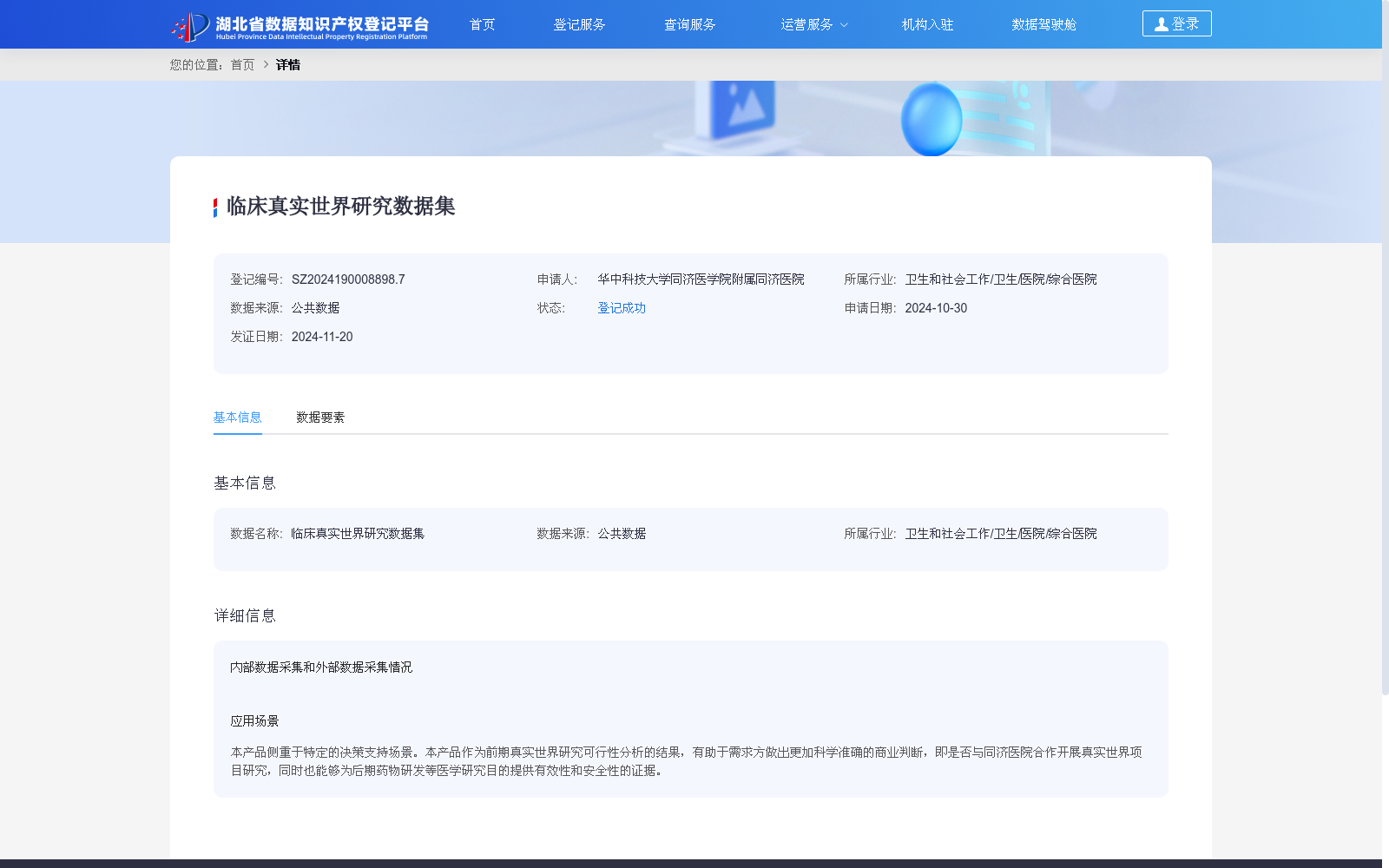Go to 机构入驻 page
The width and height of the screenshot is (1389, 868).
coord(927,24)
